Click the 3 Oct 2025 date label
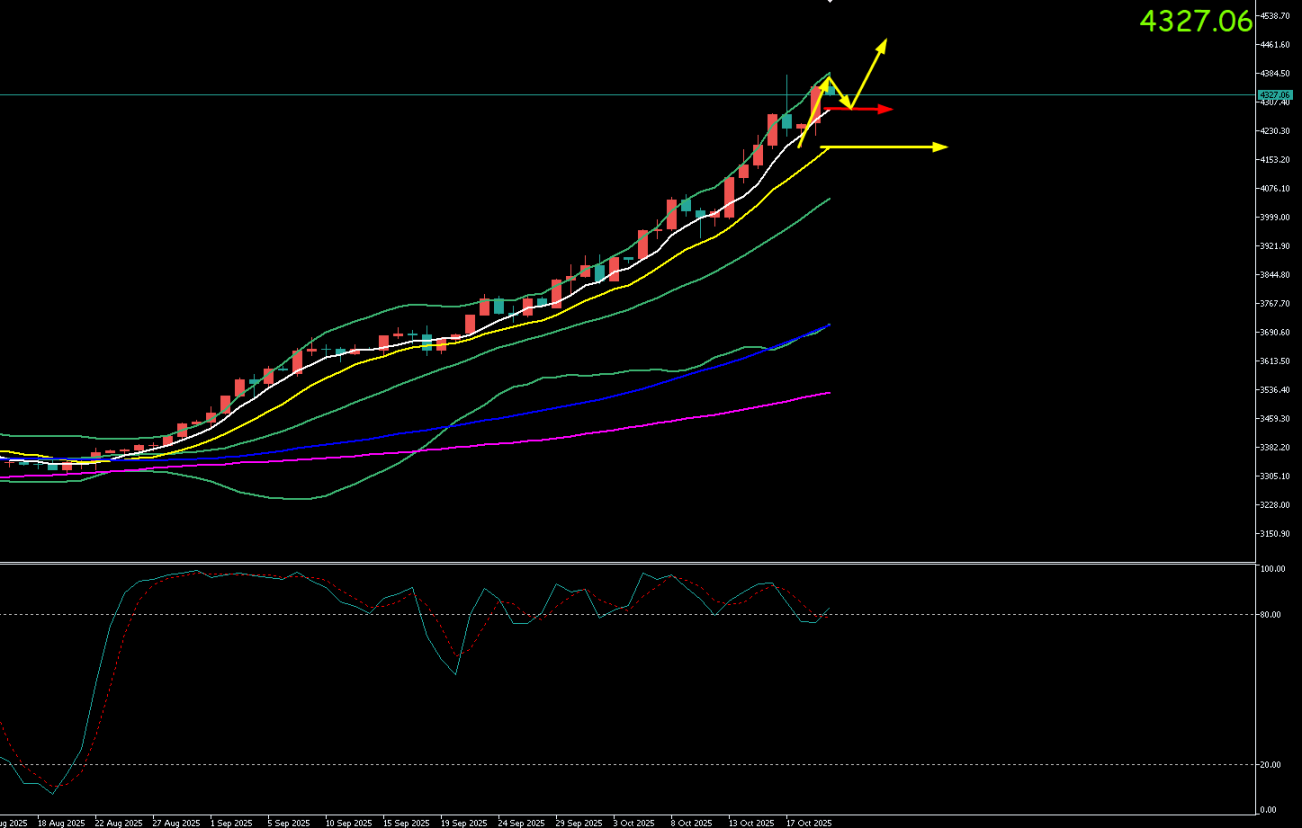The image size is (1302, 828). coord(634,823)
